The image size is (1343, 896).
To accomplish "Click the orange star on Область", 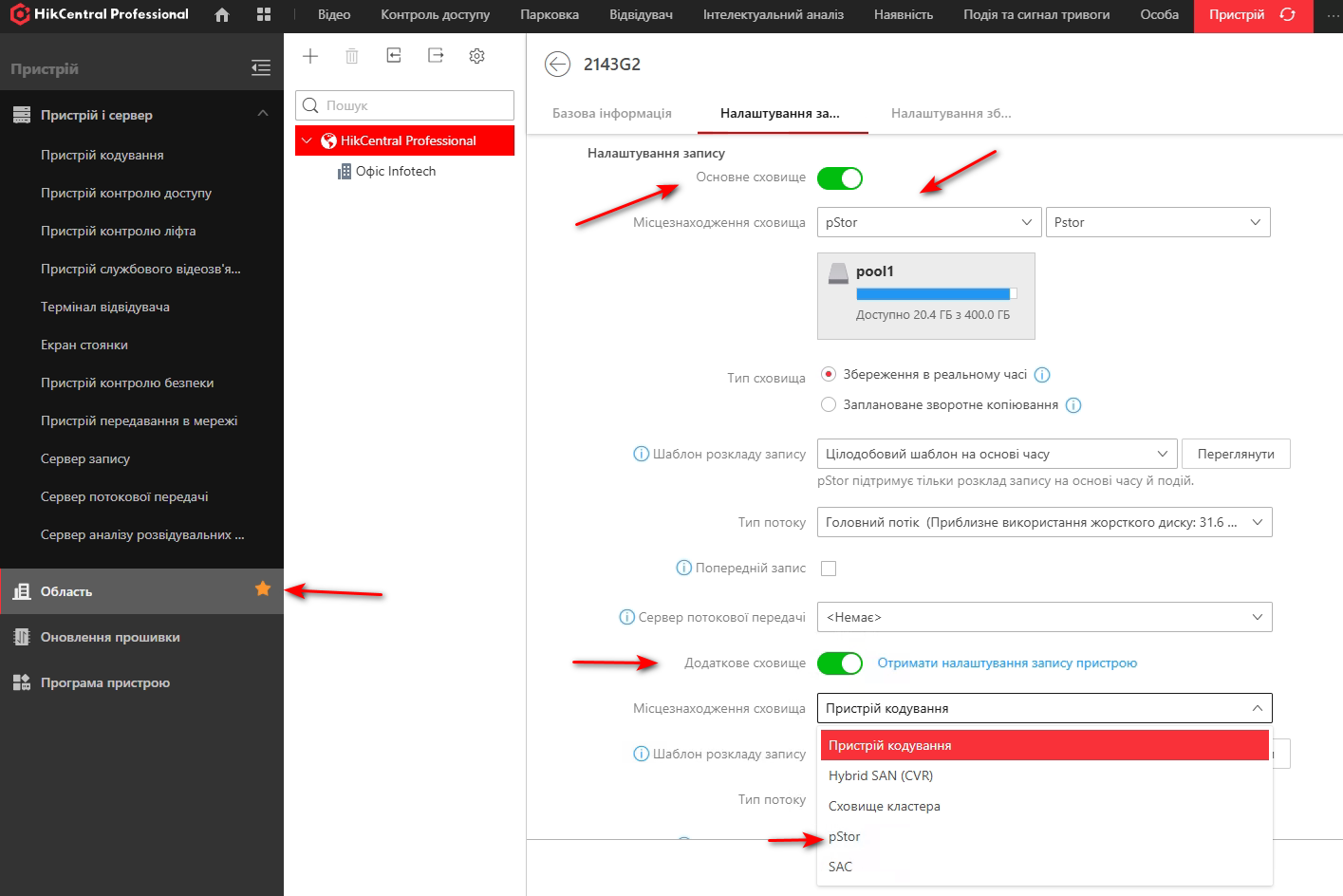I will coord(263,589).
